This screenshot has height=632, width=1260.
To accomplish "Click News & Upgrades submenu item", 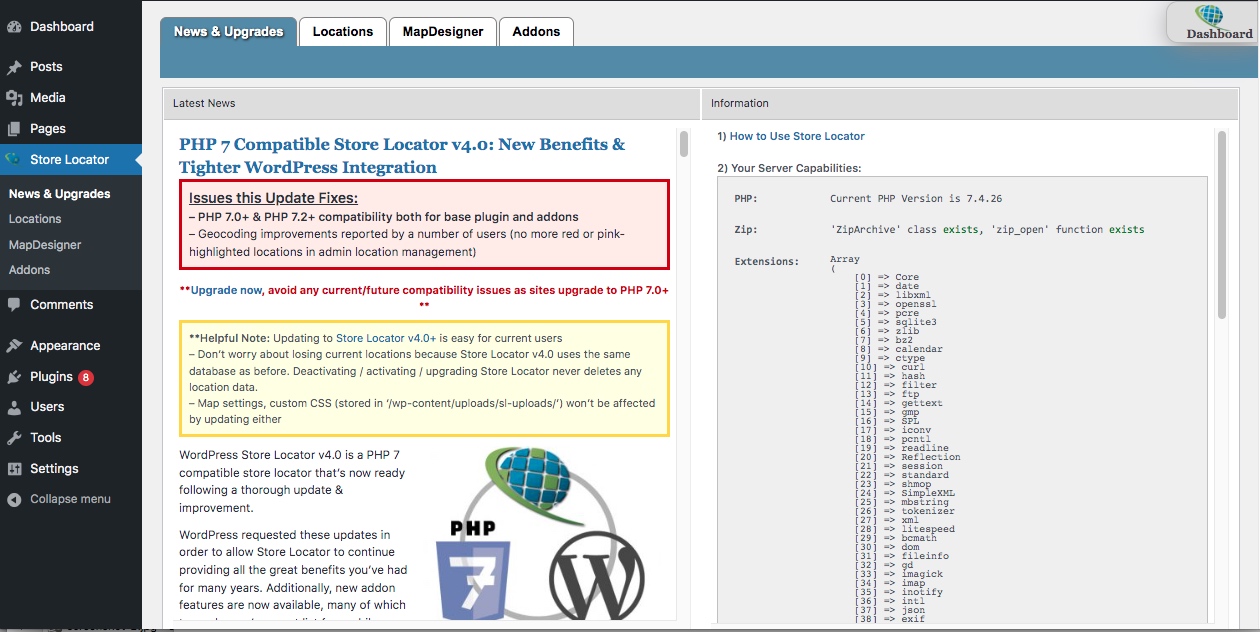I will point(60,194).
